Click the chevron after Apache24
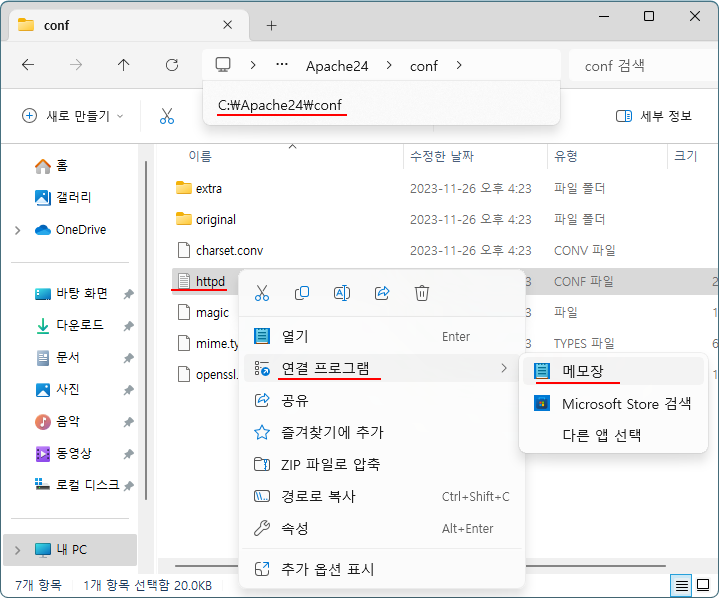The width and height of the screenshot is (719, 598). pyautogui.click(x=389, y=65)
